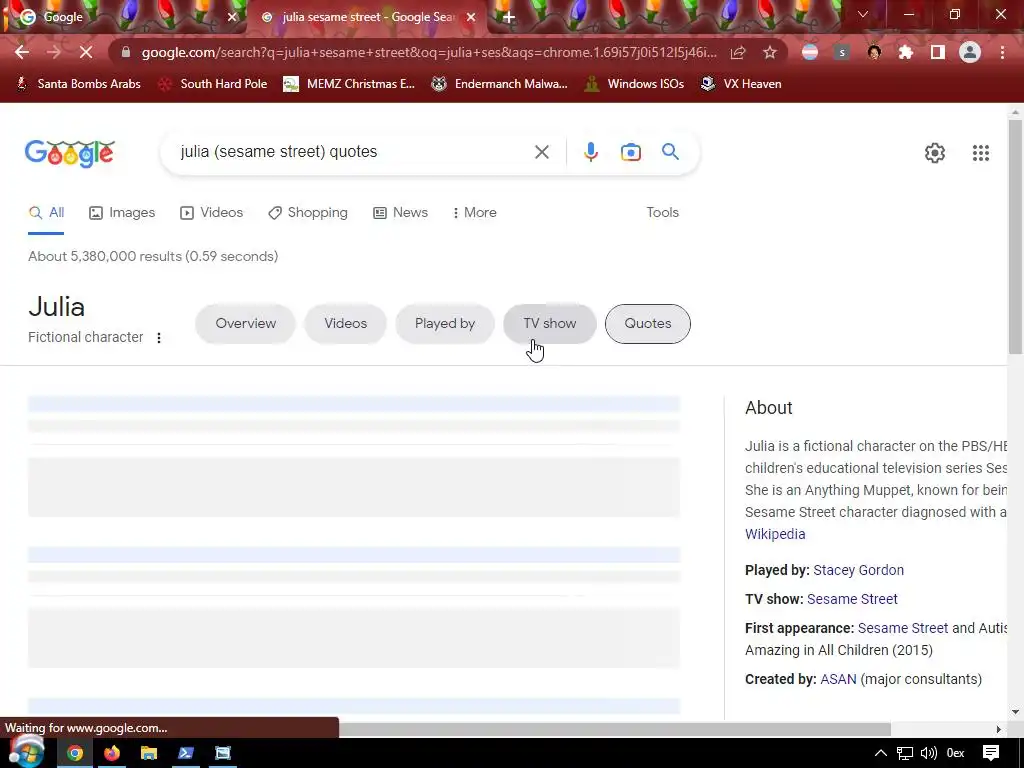Viewport: 1024px width, 768px height.
Task: Open Chrome extensions puzzle menu
Action: pyautogui.click(x=906, y=52)
